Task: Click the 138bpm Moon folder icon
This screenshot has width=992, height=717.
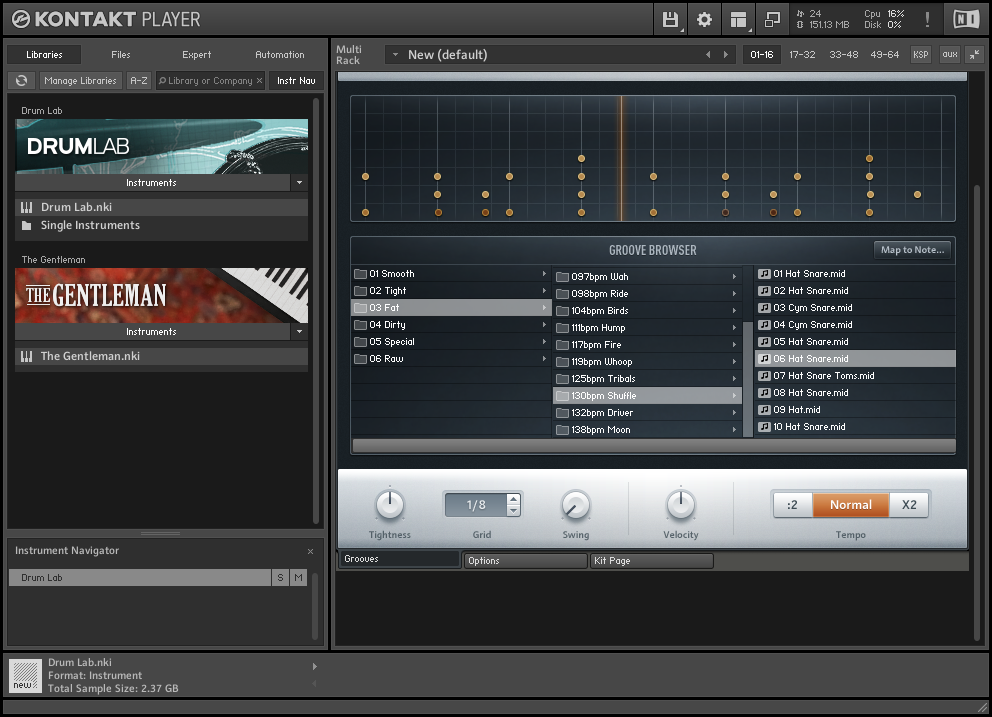Action: tap(562, 430)
